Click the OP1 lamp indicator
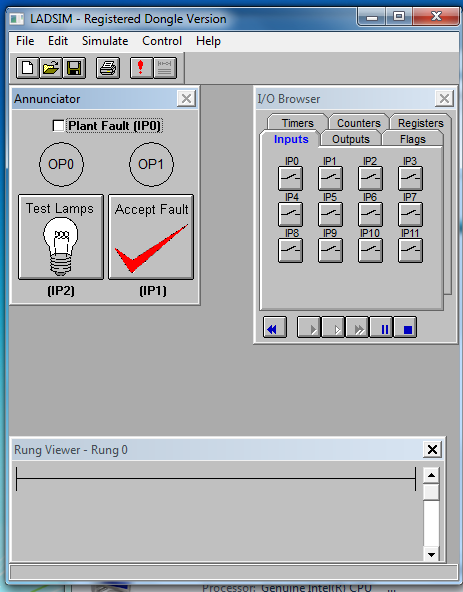This screenshot has width=463, height=592. pos(151,164)
